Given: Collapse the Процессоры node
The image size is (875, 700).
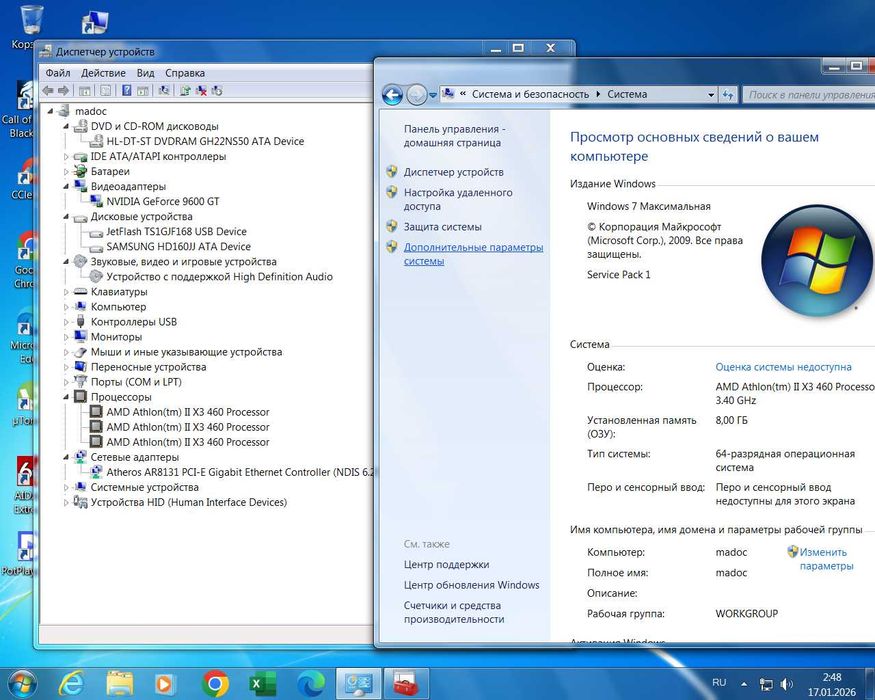Looking at the screenshot, I should [x=66, y=397].
